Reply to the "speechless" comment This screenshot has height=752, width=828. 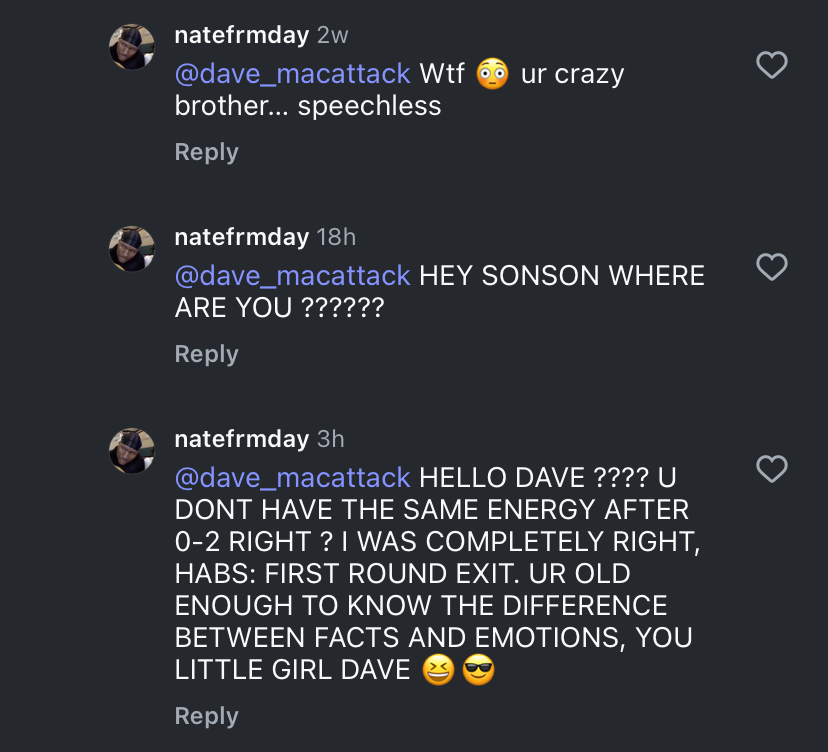click(x=206, y=152)
